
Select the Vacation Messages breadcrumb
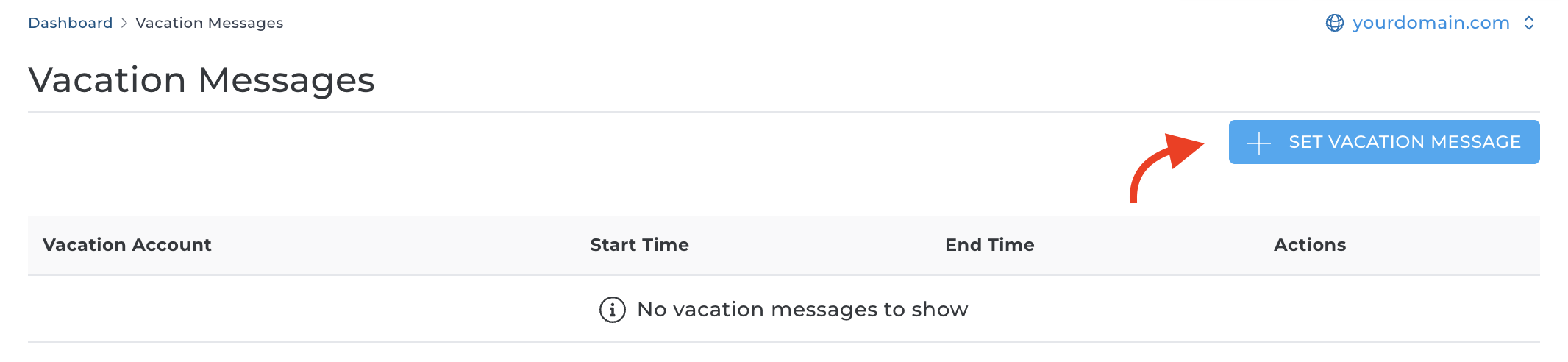(209, 23)
